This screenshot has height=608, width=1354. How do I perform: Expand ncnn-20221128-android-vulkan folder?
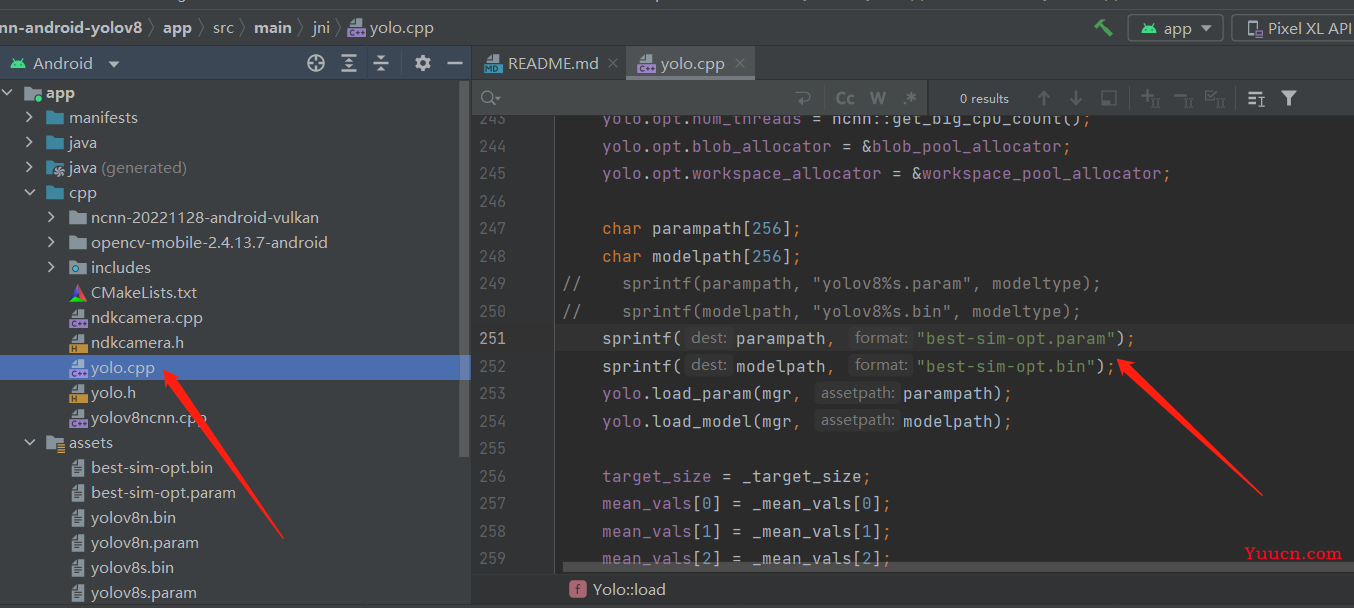[52, 217]
